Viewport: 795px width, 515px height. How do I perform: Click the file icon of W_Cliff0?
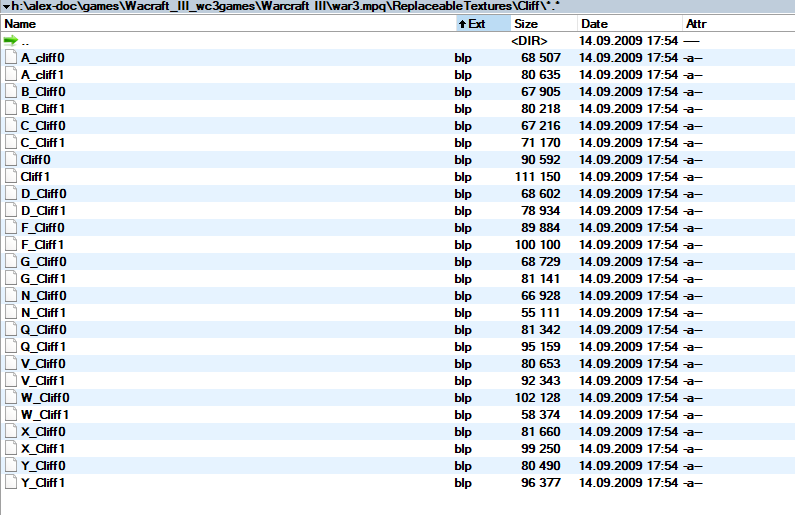coord(11,397)
